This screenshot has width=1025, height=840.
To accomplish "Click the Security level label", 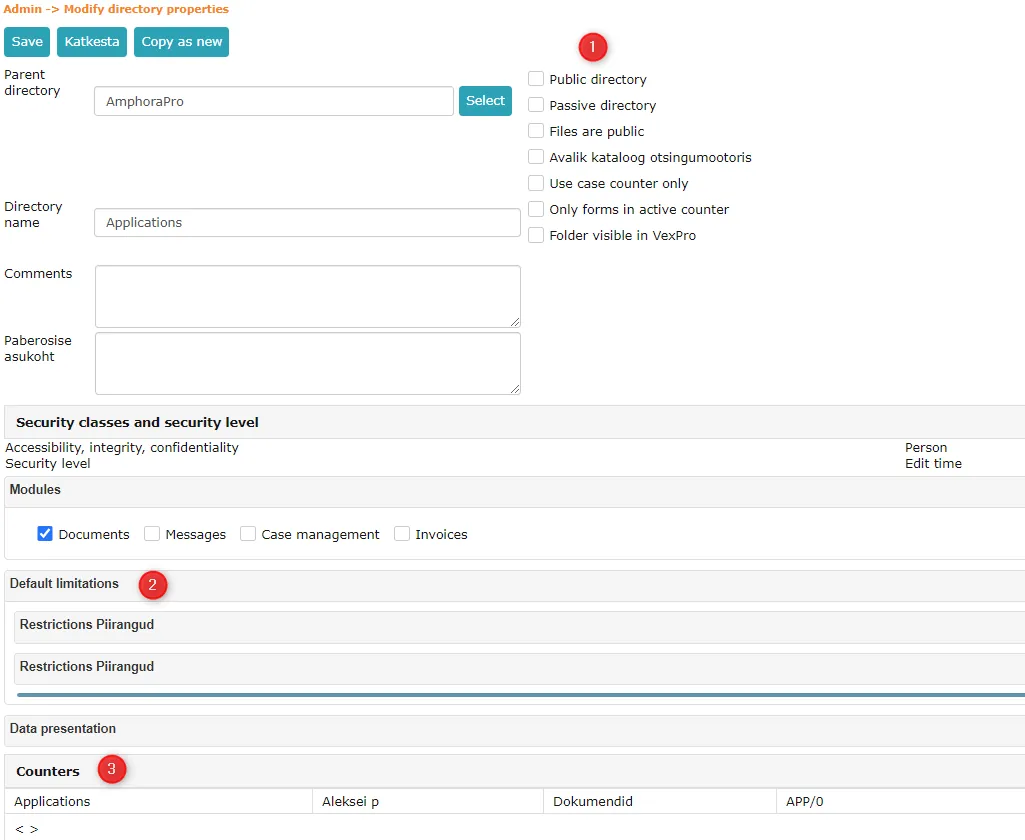I will [48, 463].
